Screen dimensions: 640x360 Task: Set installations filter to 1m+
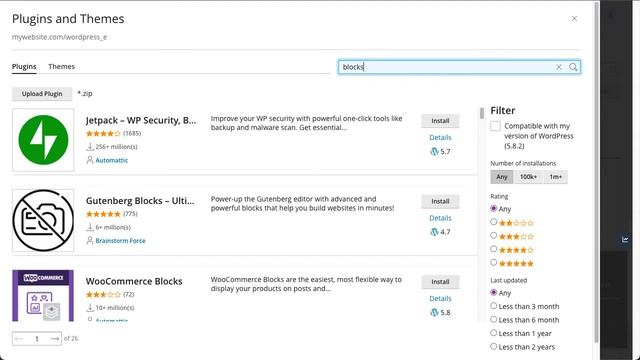tap(556, 177)
